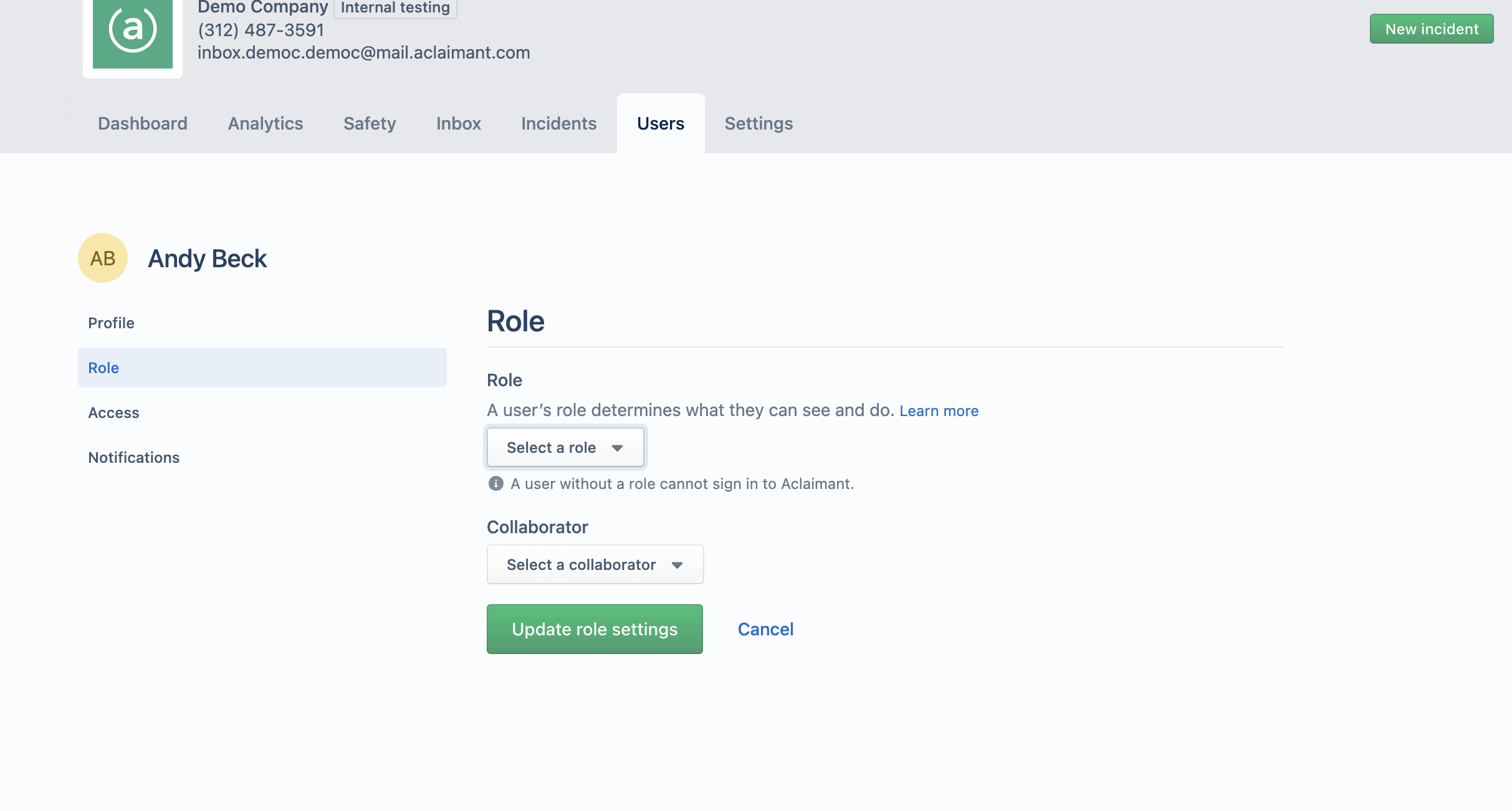Open the Settings tab

point(758,123)
